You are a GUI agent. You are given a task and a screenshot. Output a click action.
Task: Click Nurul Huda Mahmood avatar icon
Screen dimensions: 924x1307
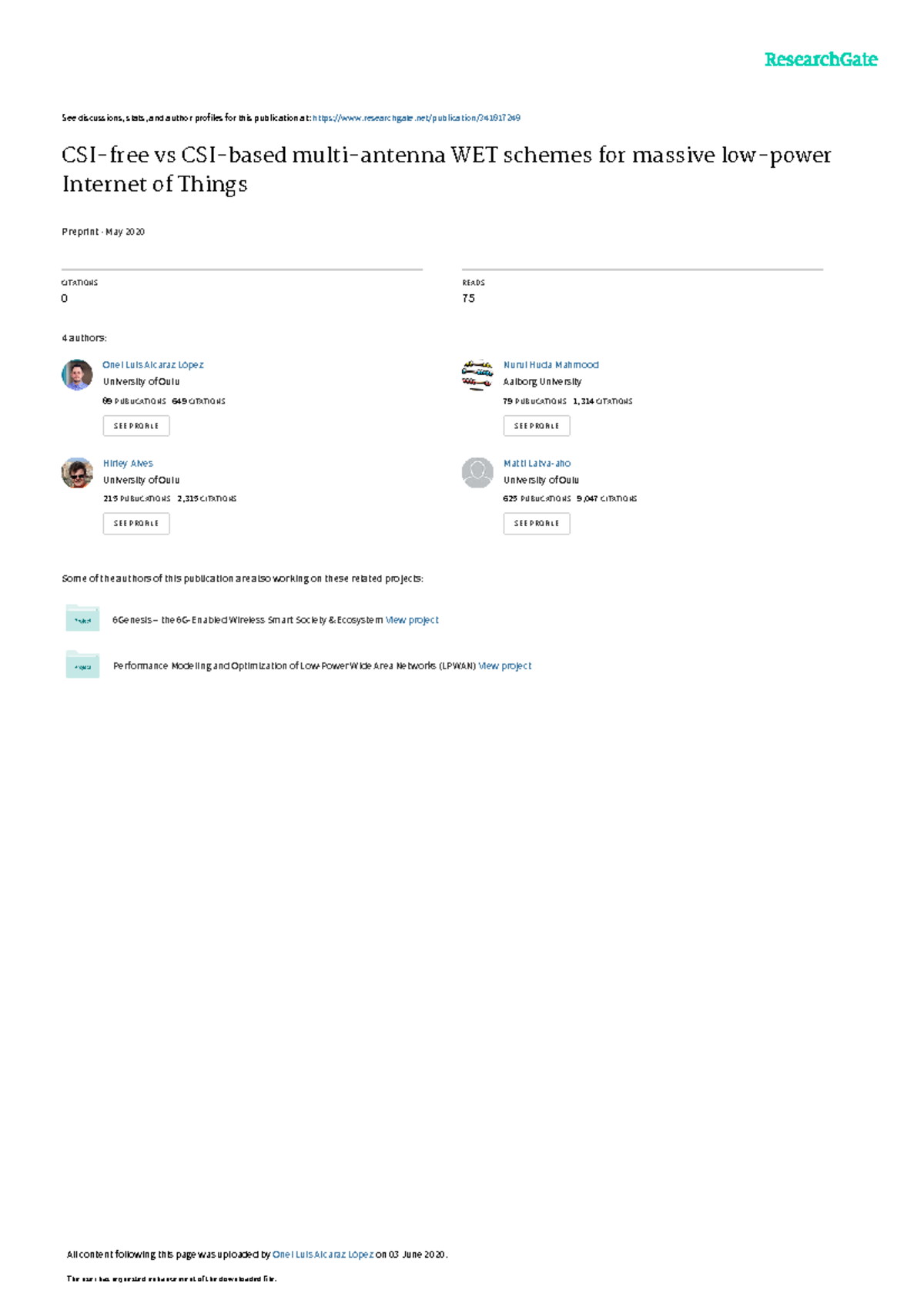click(477, 375)
